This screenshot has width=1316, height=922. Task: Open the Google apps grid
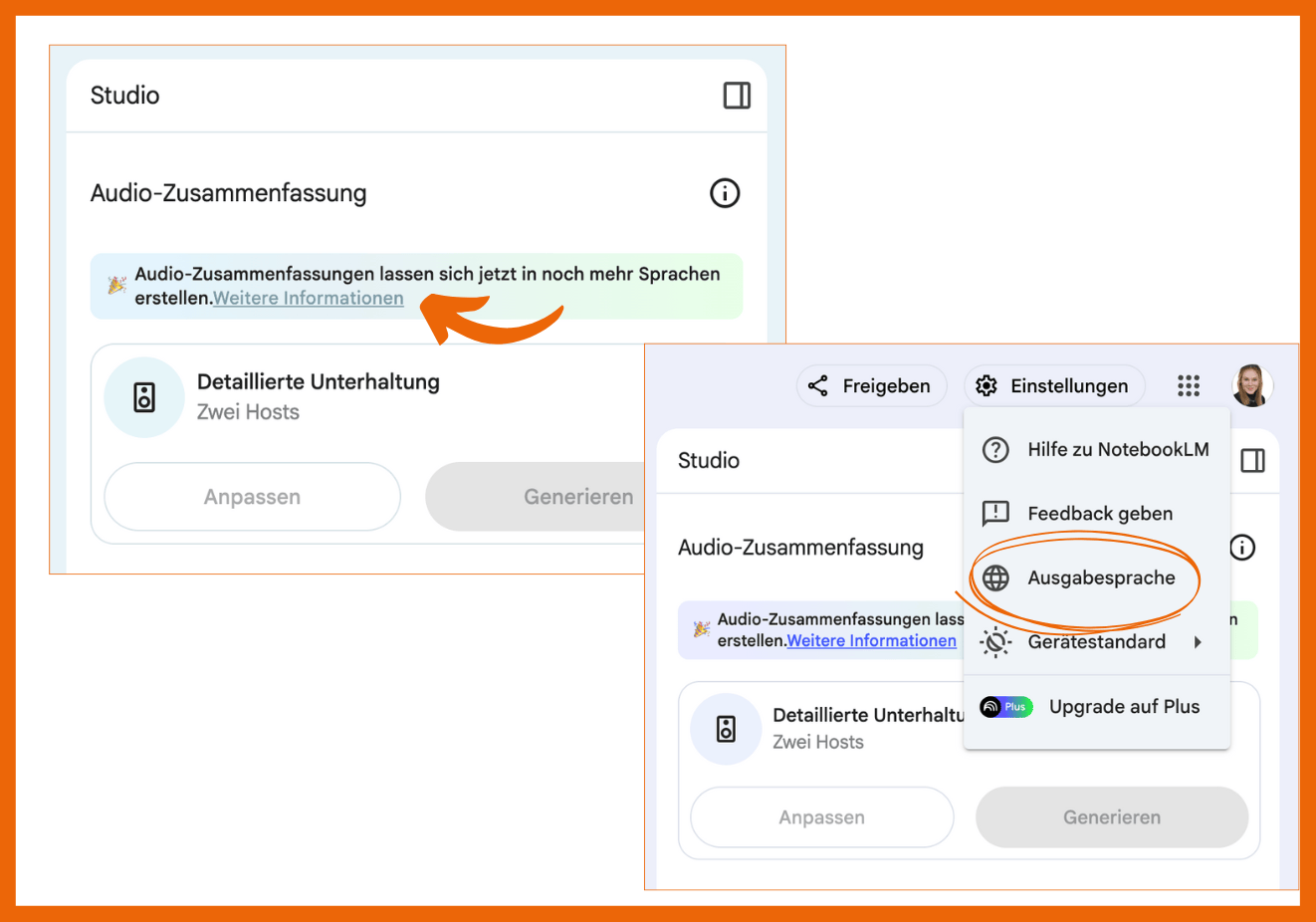coord(1189,386)
